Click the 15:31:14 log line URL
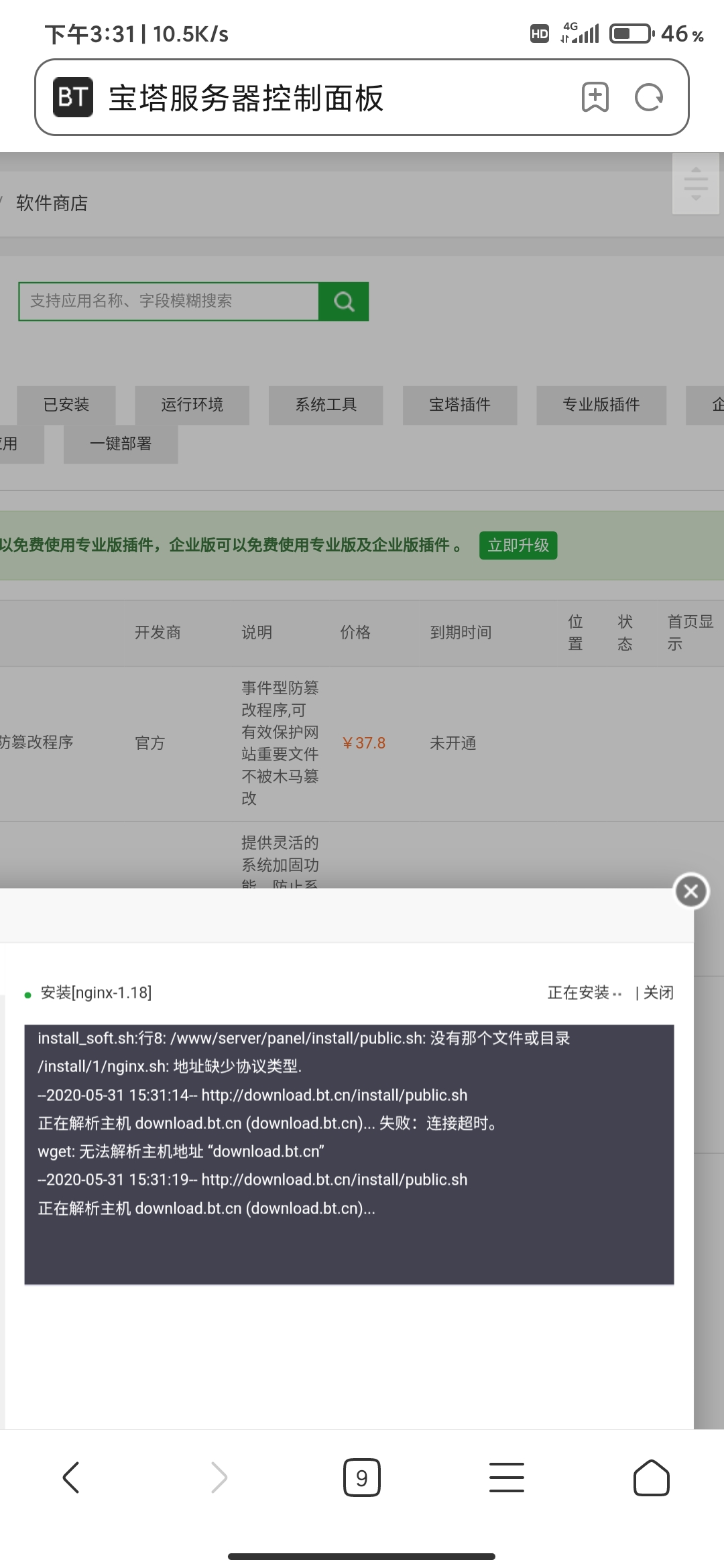Viewport: 724px width, 1568px height. (335, 1095)
